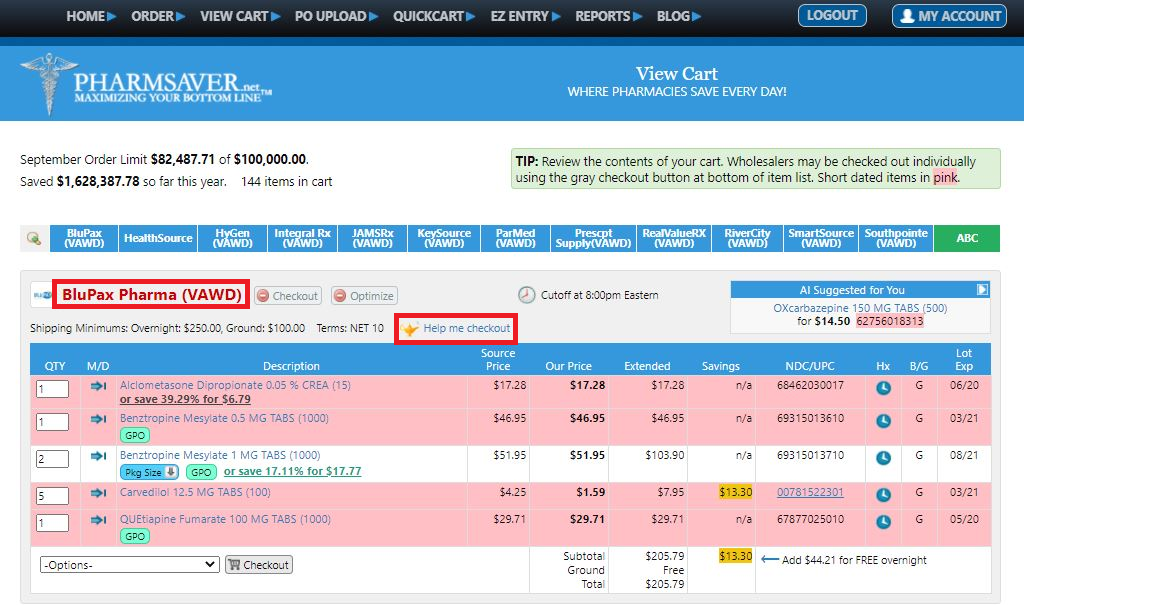1160x605 pixels.
Task: Click the magnifier search icon beside wholesaler tabs
Action: 34,238
